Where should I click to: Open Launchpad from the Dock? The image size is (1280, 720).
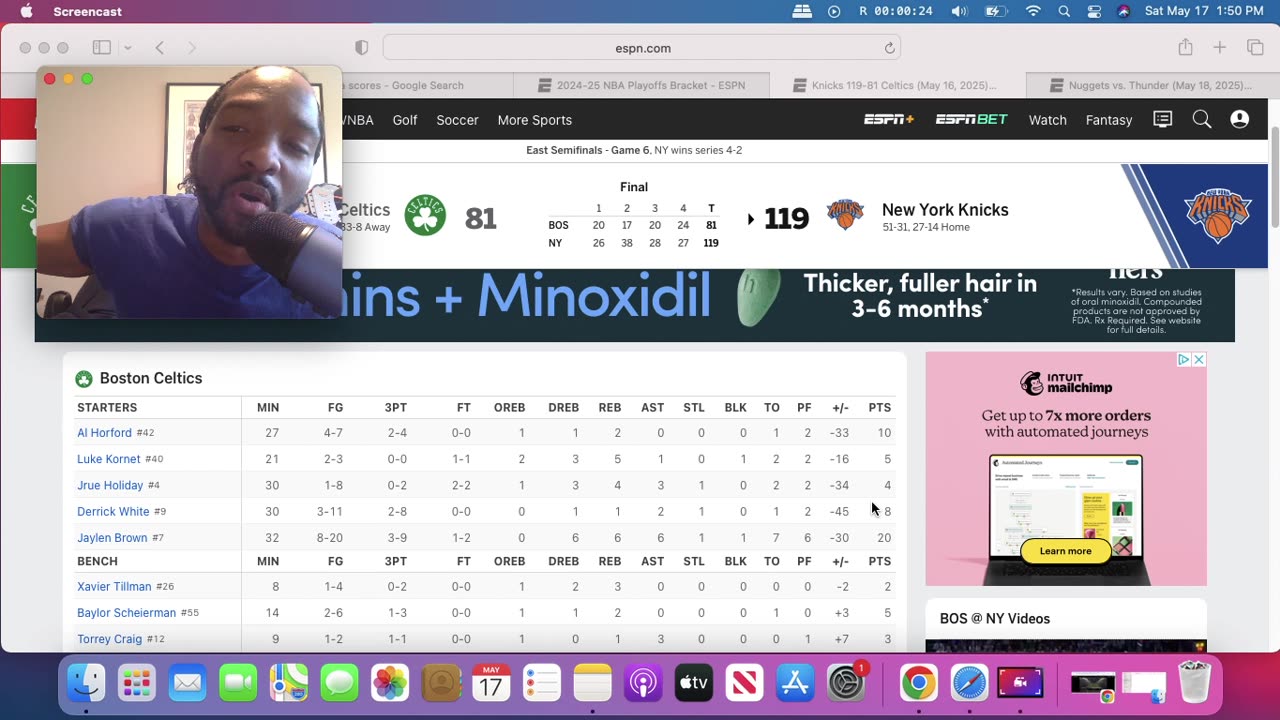pyautogui.click(x=137, y=684)
